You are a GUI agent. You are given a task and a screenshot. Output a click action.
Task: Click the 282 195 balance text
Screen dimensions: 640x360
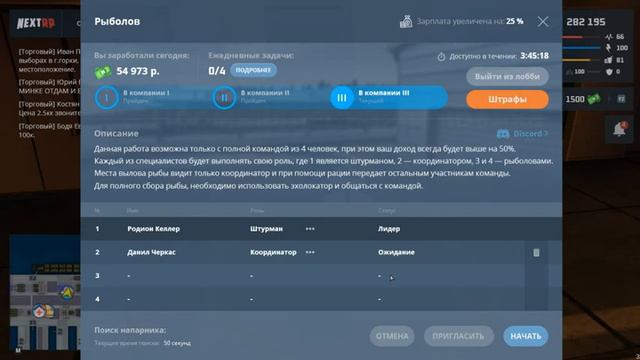(586, 22)
